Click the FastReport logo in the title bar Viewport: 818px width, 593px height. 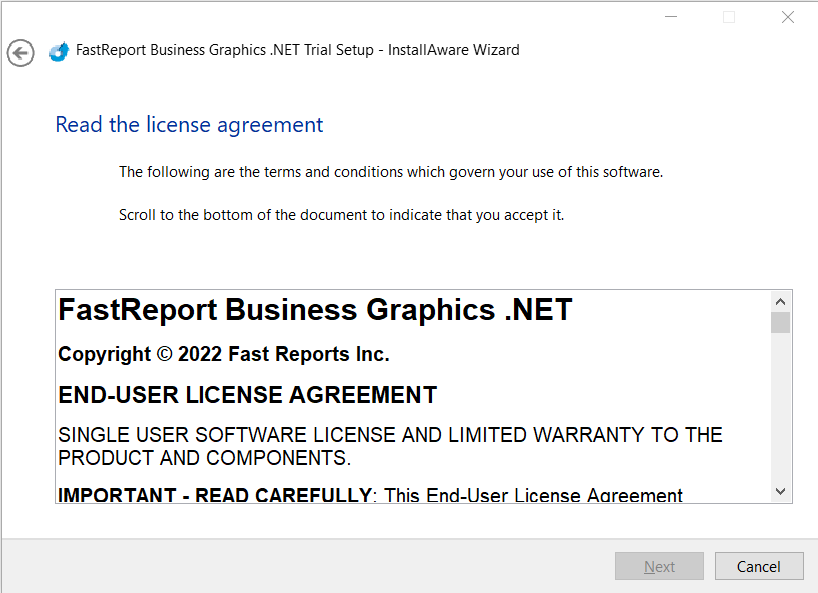59,49
